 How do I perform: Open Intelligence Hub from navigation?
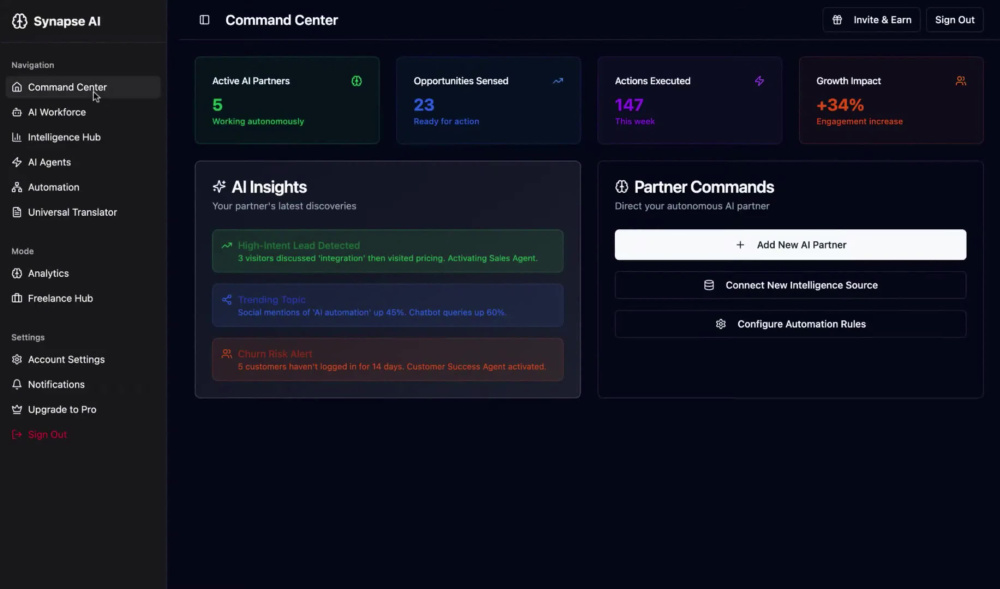click(83, 137)
